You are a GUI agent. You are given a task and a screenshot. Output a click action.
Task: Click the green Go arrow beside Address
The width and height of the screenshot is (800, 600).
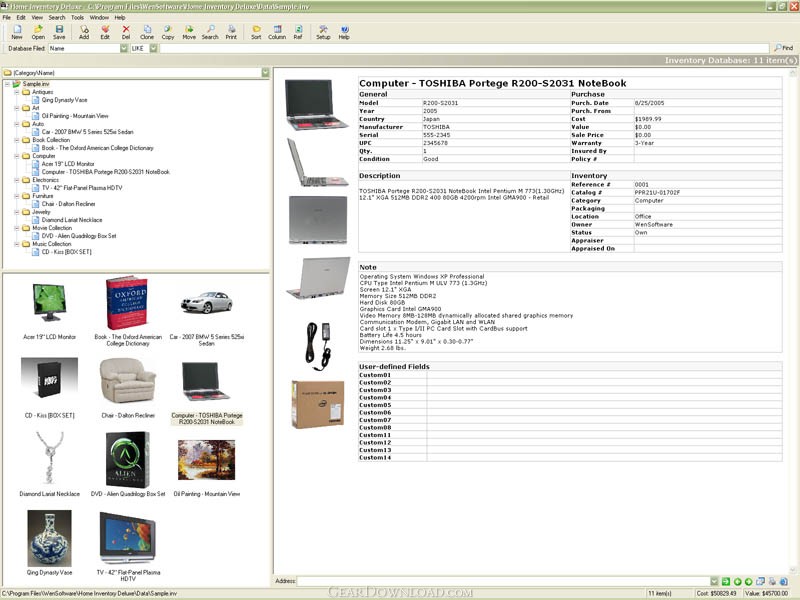pyautogui.click(x=726, y=581)
